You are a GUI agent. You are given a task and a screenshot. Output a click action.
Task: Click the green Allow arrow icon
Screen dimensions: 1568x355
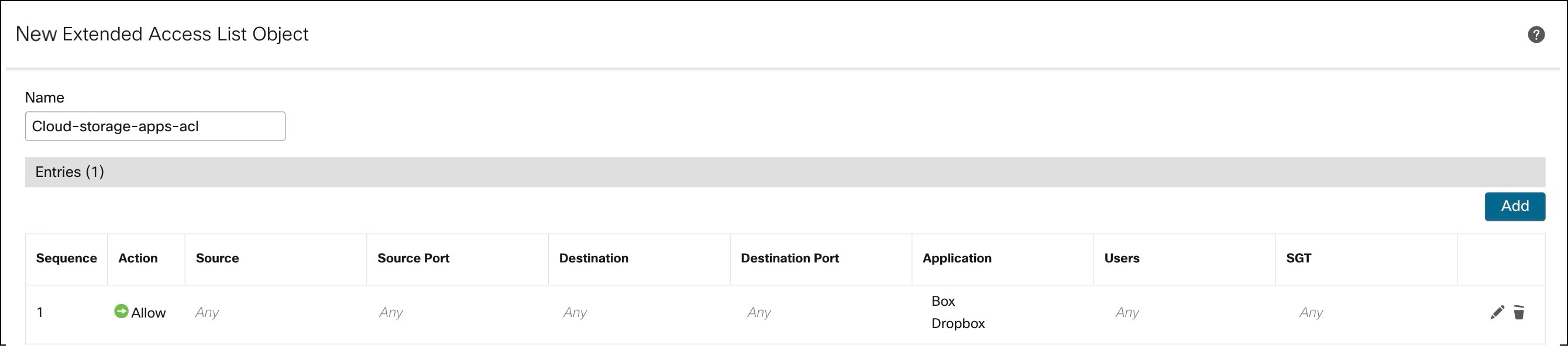click(121, 312)
